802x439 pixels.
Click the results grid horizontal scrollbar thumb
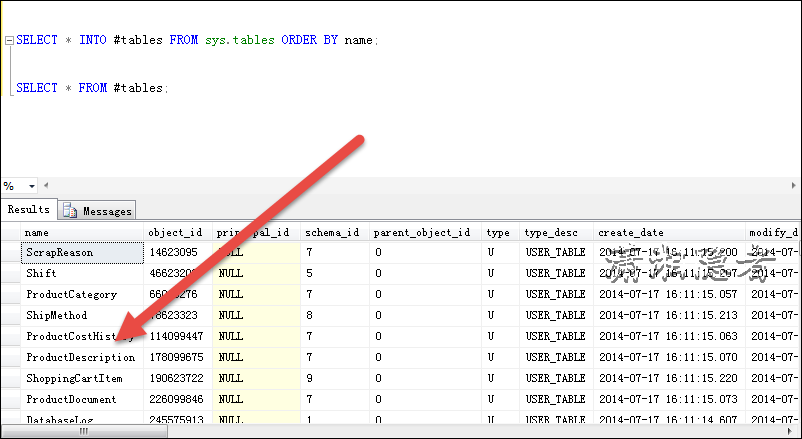click(84, 432)
